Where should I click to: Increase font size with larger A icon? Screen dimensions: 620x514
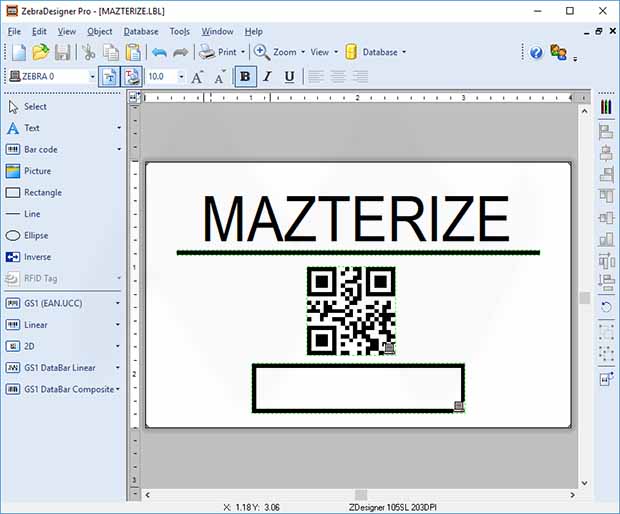click(x=197, y=77)
